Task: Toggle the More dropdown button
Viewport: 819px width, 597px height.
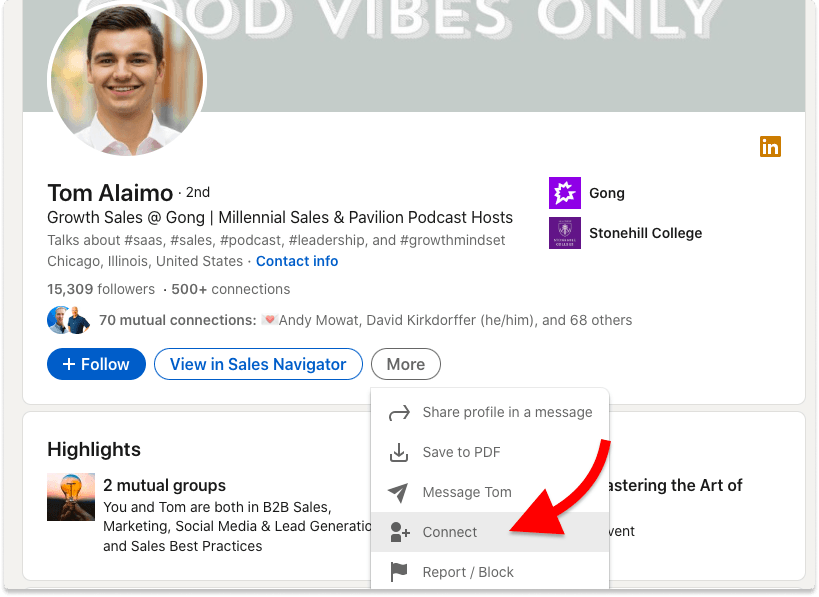Action: point(406,364)
